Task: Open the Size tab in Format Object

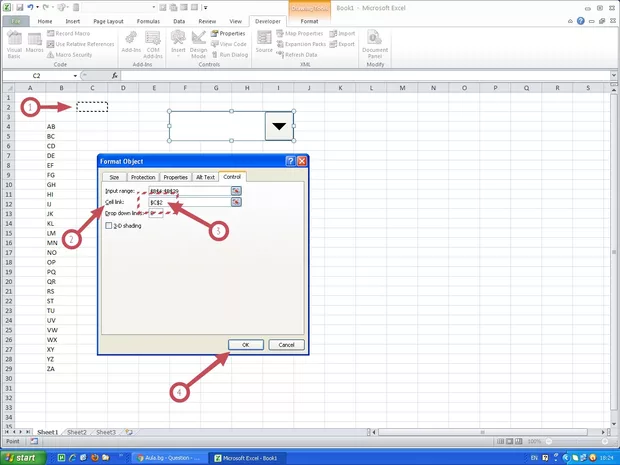Action: (114, 177)
